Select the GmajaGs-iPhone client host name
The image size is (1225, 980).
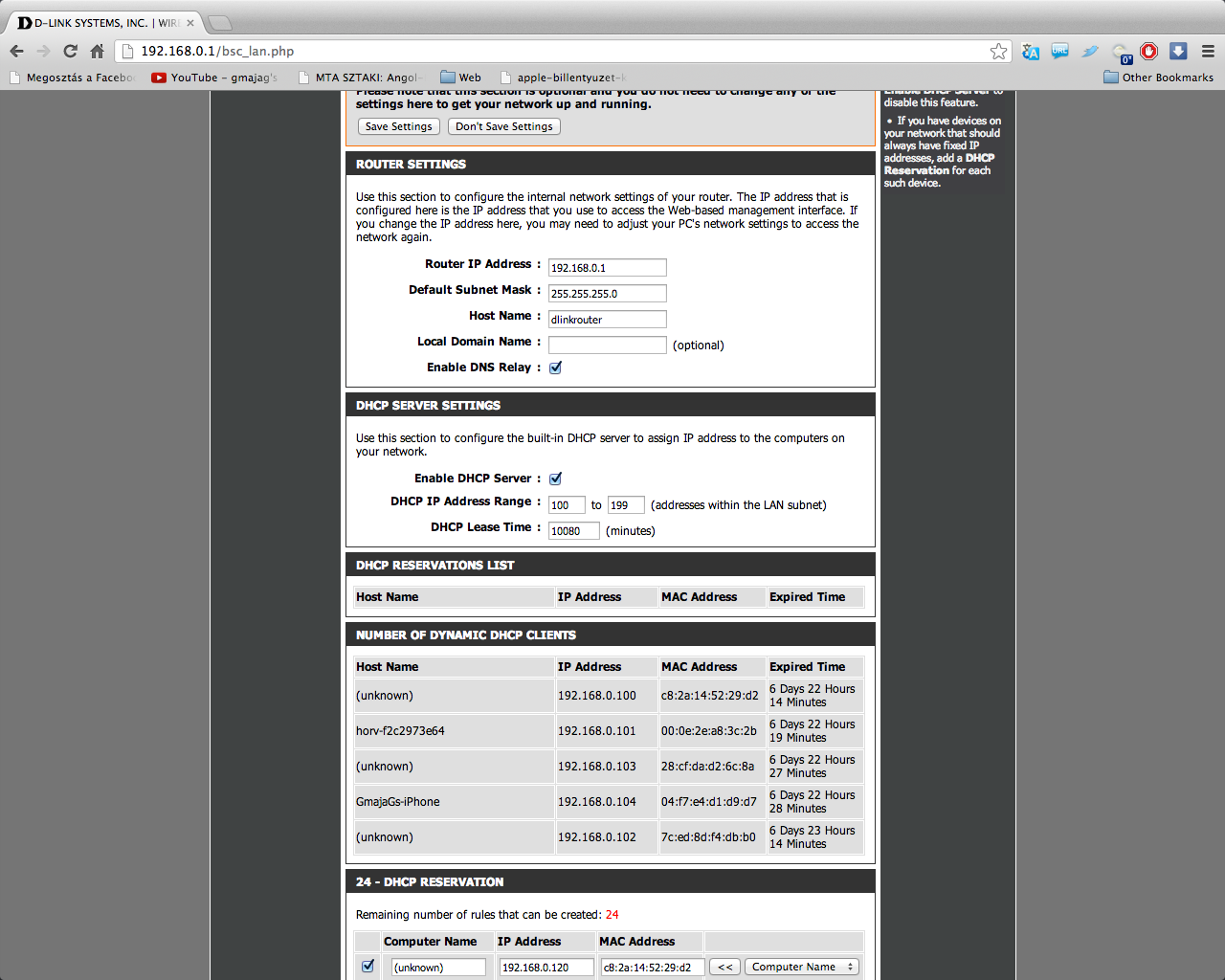click(398, 802)
